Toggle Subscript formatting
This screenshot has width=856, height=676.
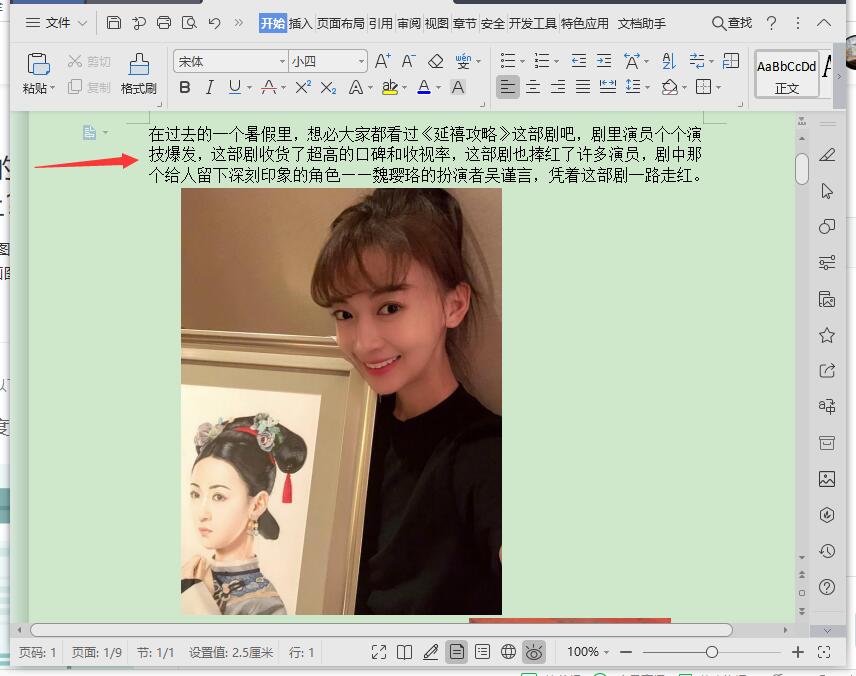click(328, 87)
